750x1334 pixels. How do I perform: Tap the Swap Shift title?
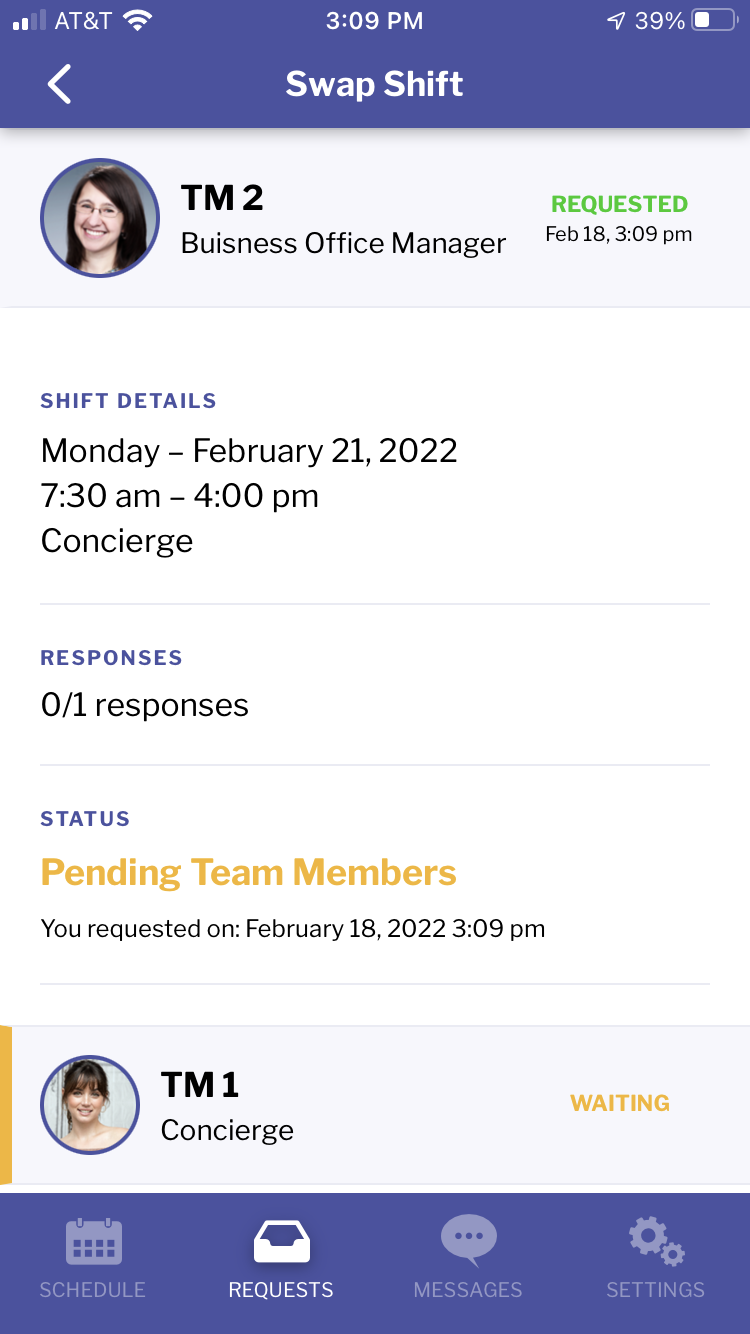[375, 84]
